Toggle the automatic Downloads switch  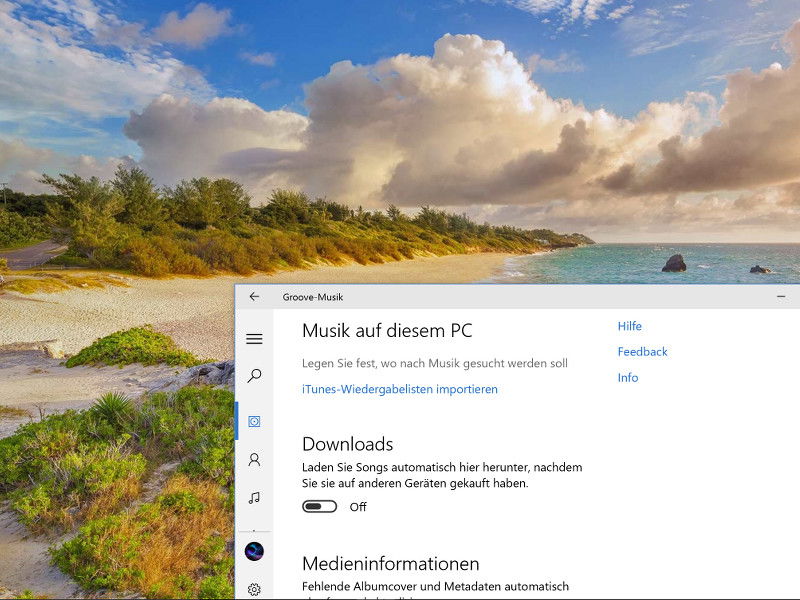(319, 507)
